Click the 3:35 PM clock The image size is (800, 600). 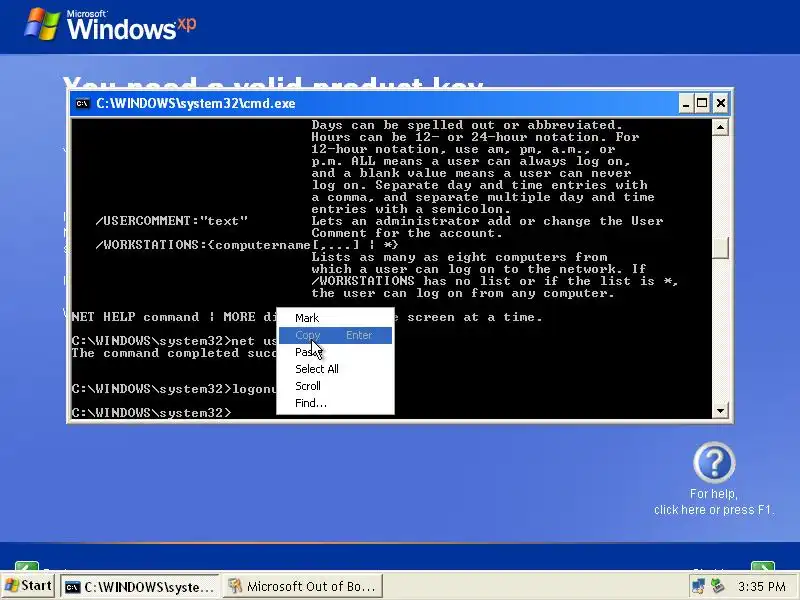click(x=762, y=586)
